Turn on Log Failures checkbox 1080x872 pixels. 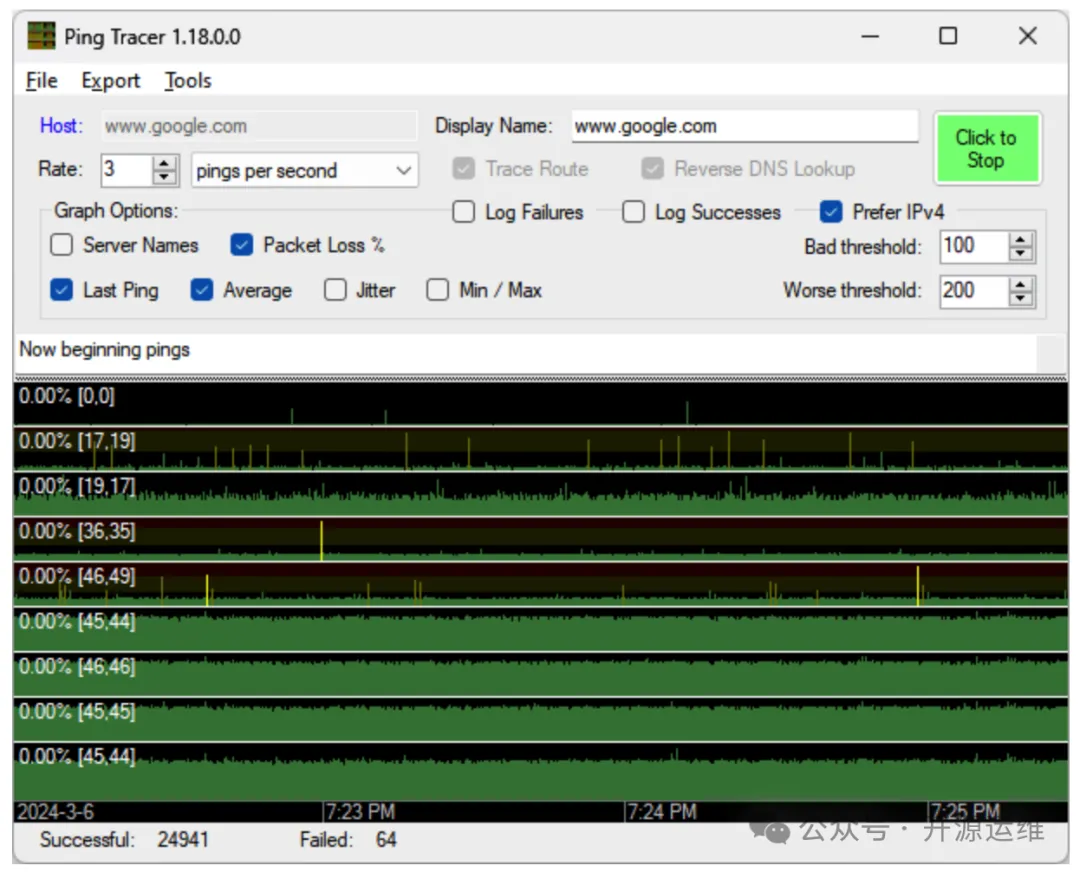pyautogui.click(x=463, y=212)
